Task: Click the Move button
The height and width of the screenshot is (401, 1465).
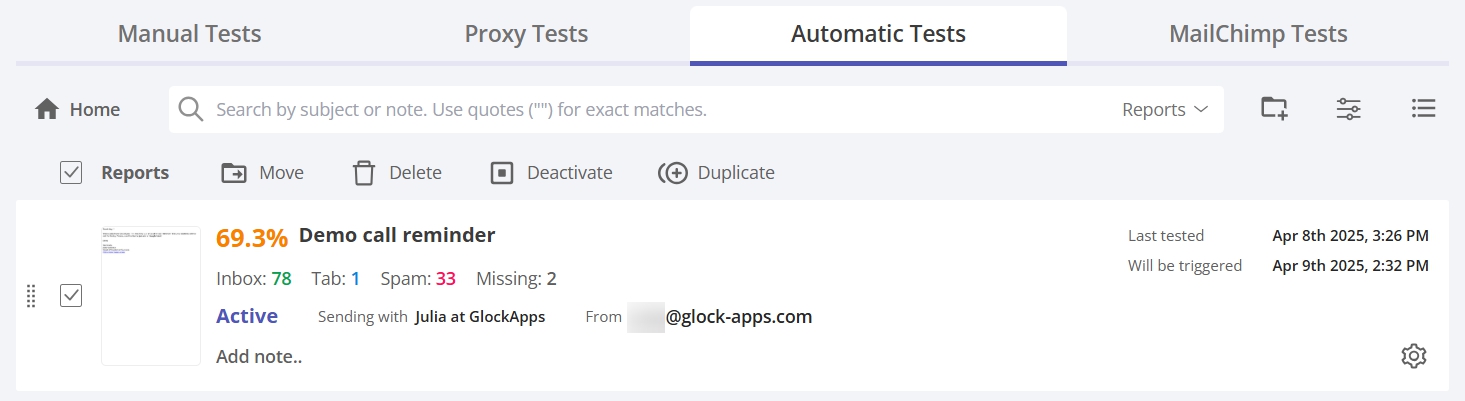Action: click(x=262, y=173)
